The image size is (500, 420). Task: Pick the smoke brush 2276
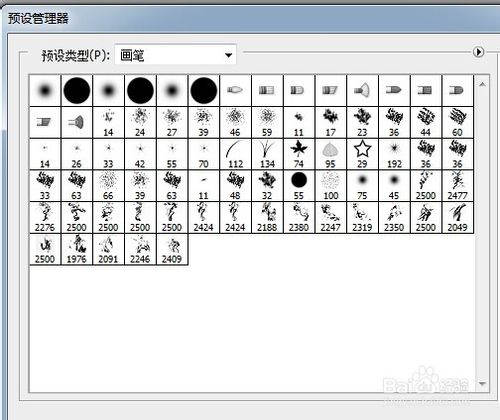[x=45, y=217]
